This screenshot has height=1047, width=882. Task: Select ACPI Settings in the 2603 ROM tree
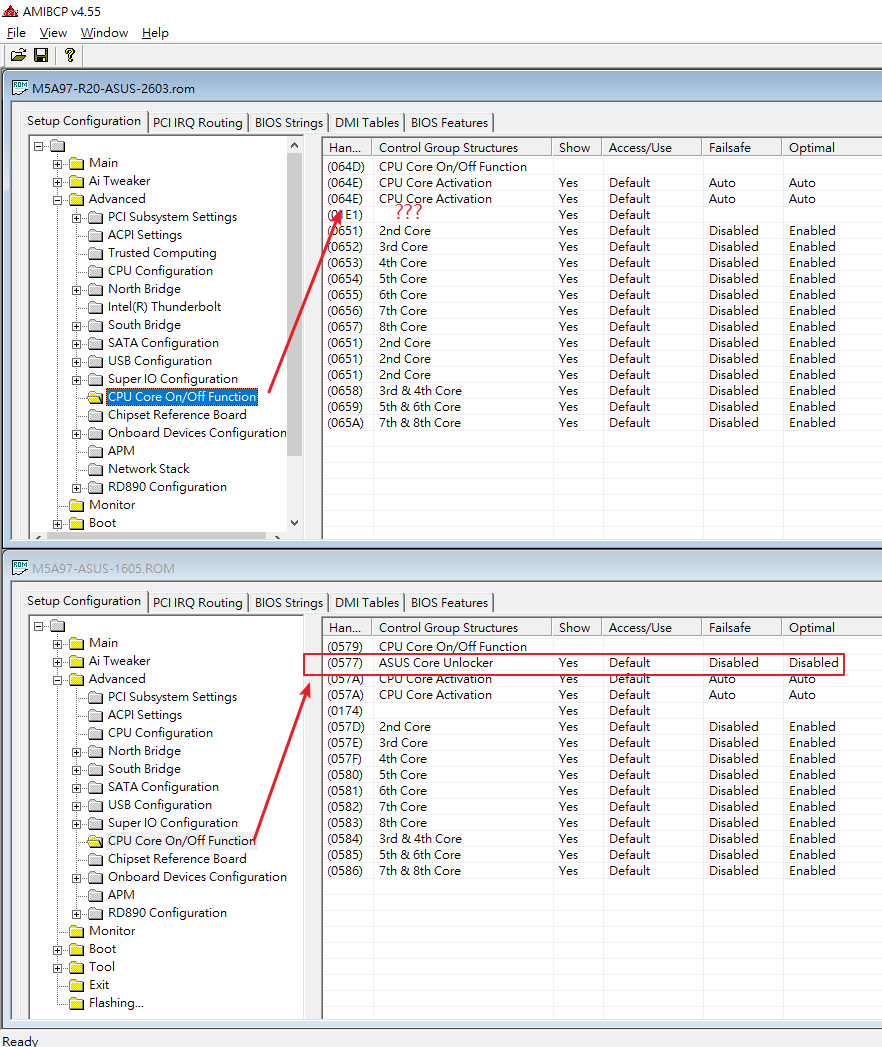point(145,235)
